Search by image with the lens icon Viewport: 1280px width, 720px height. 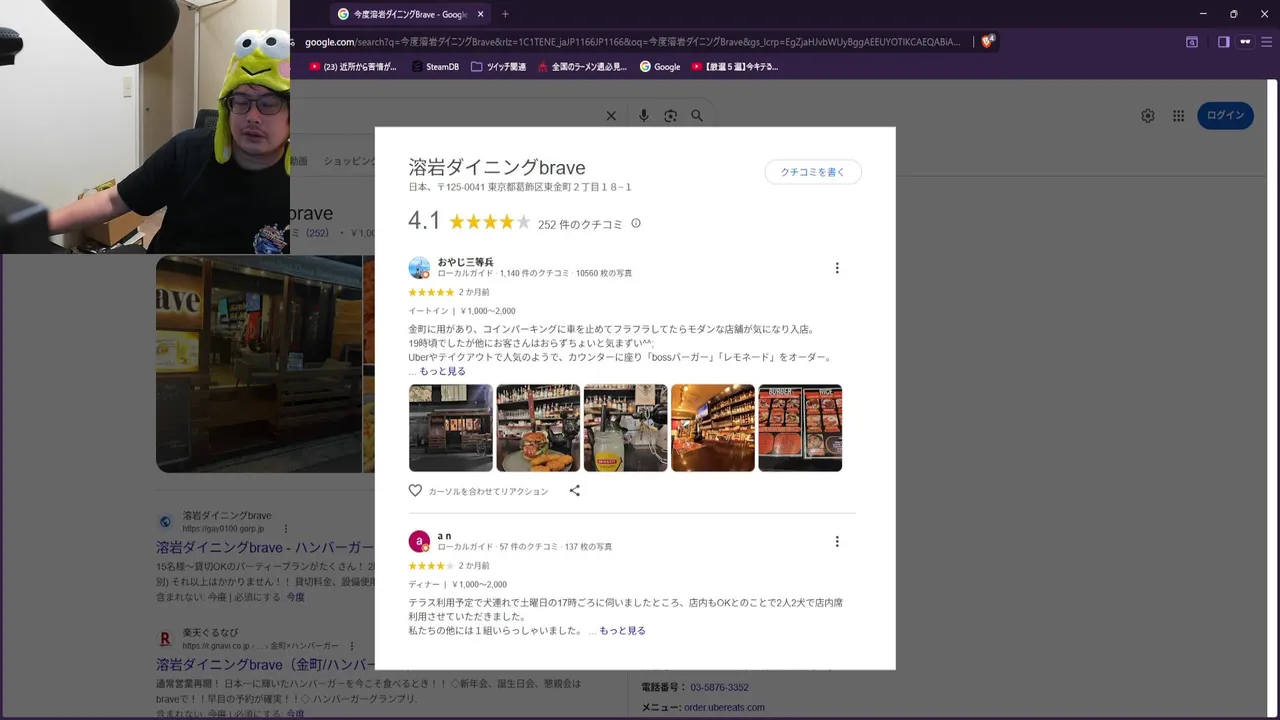[x=670, y=116]
